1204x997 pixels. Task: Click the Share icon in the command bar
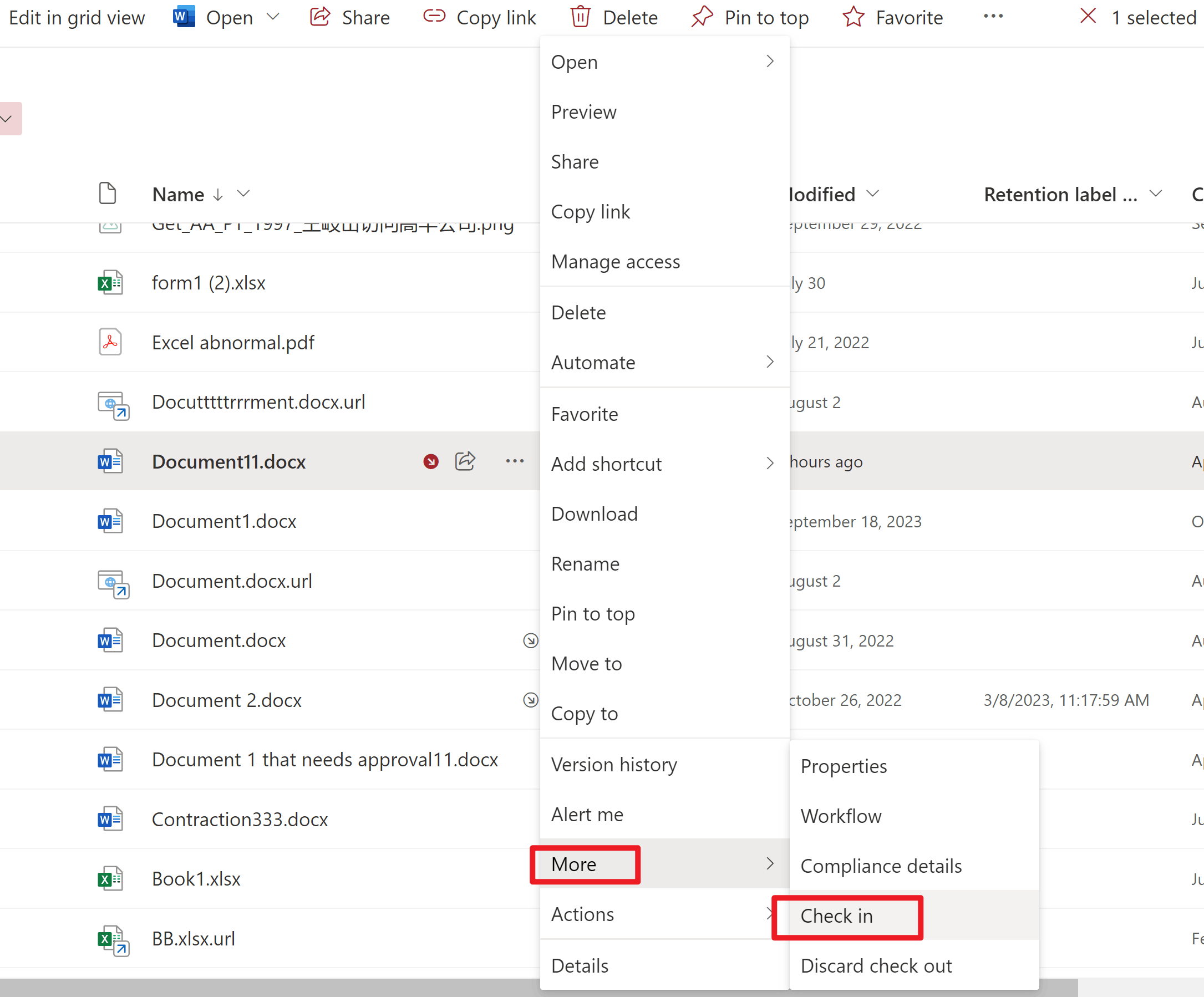coord(320,17)
